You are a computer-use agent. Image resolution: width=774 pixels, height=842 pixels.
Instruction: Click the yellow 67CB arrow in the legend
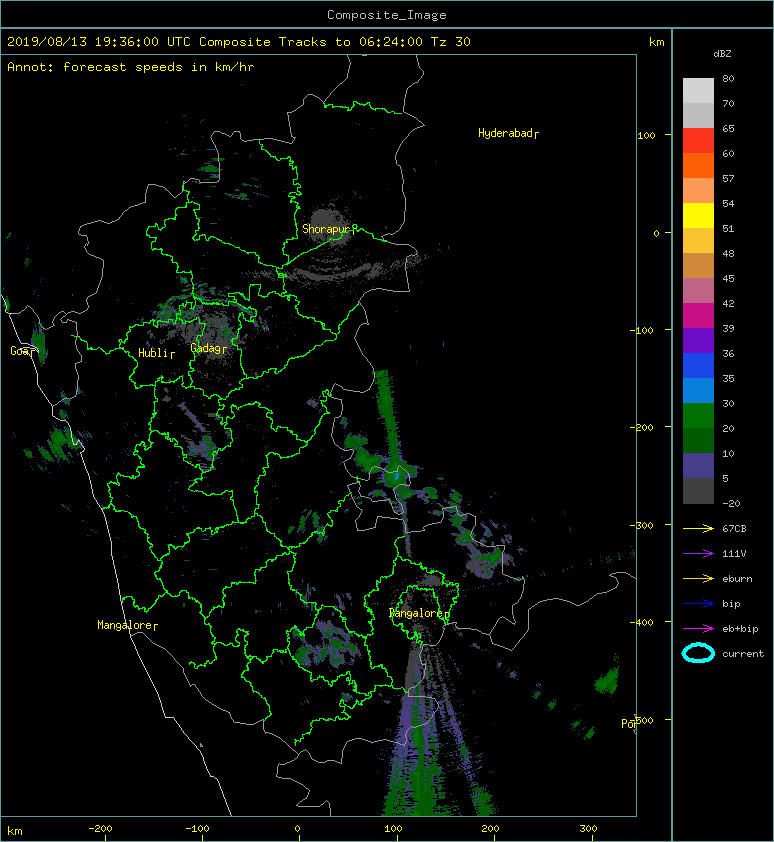[698, 528]
